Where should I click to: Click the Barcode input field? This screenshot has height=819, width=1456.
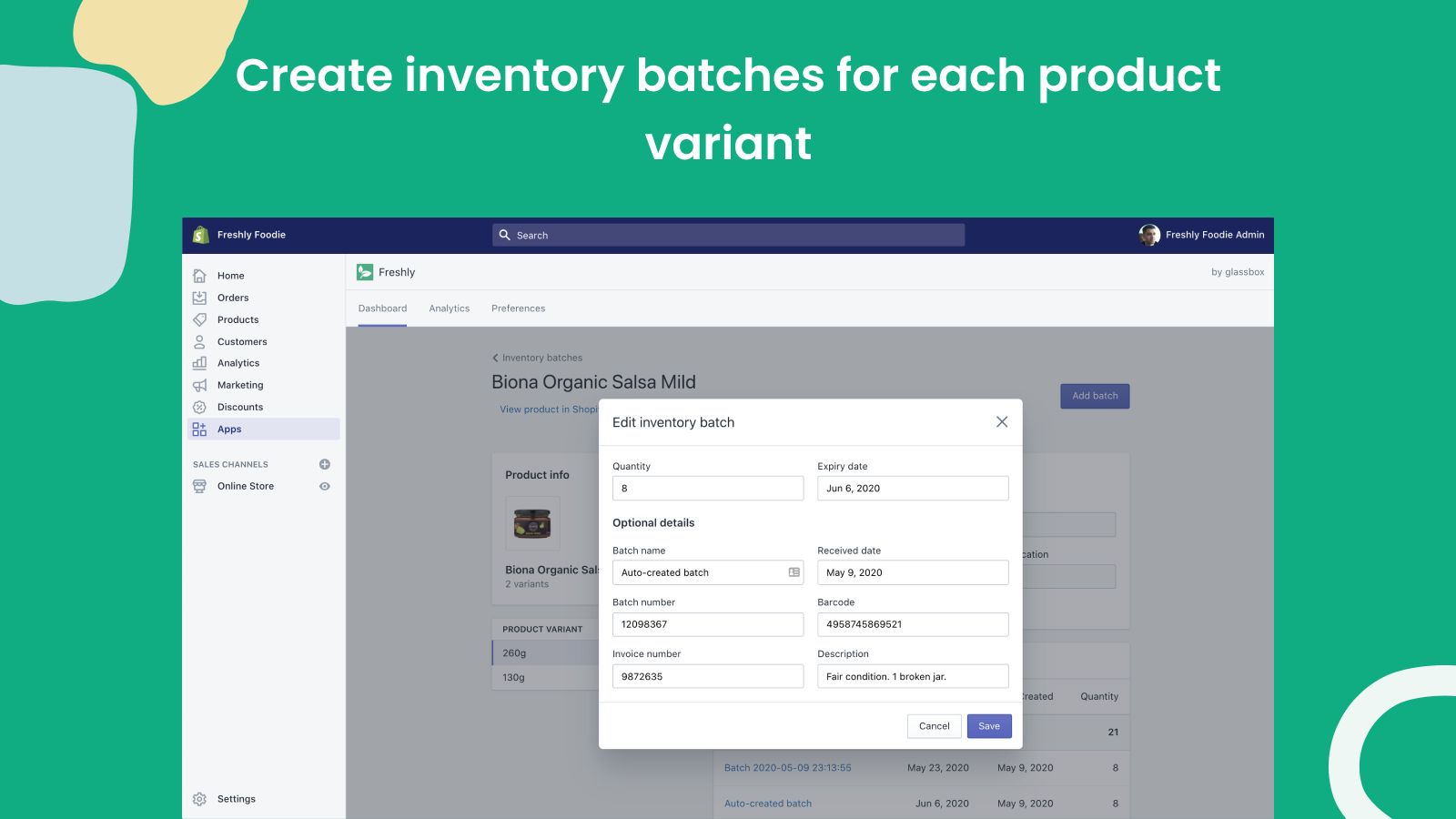[x=913, y=624]
